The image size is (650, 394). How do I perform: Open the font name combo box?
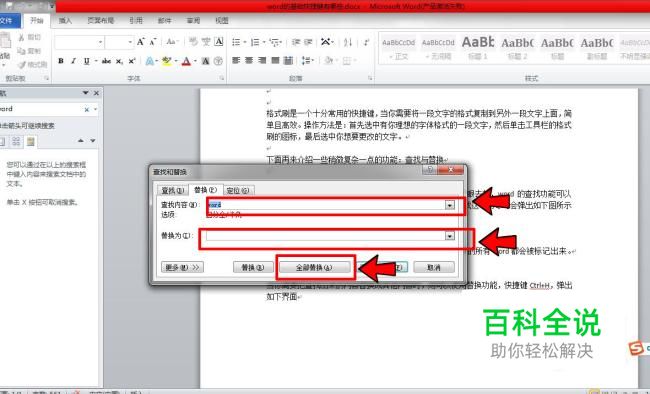click(79, 42)
